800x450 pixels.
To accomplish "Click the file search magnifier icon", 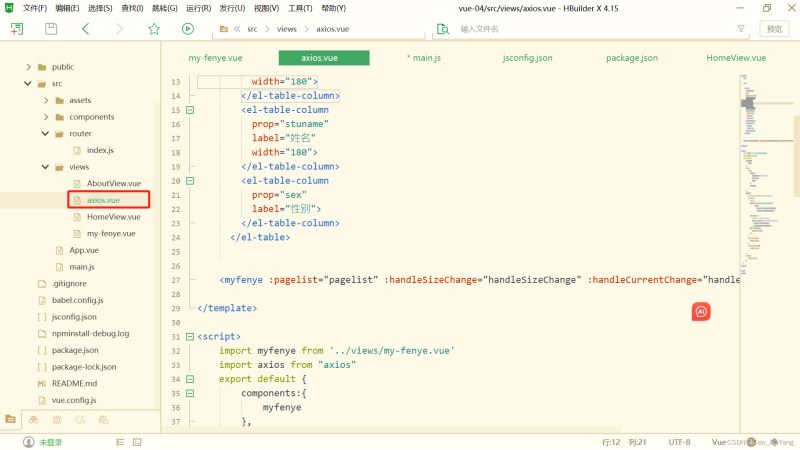I will click(x=443, y=29).
